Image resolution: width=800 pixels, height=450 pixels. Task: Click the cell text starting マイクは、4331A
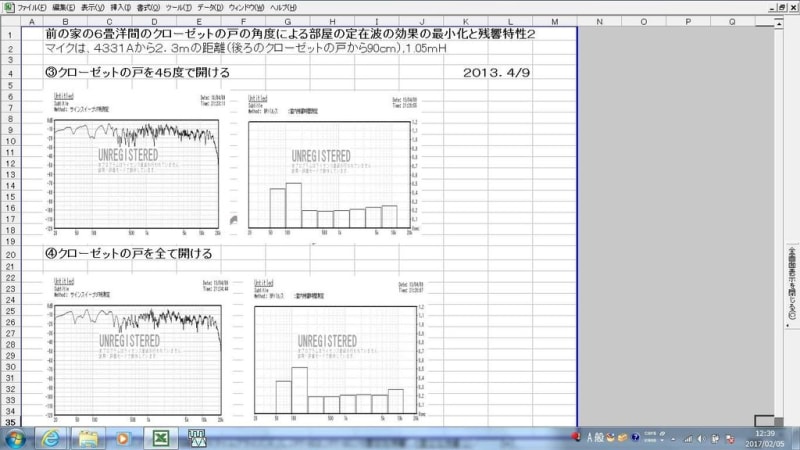tap(246, 48)
